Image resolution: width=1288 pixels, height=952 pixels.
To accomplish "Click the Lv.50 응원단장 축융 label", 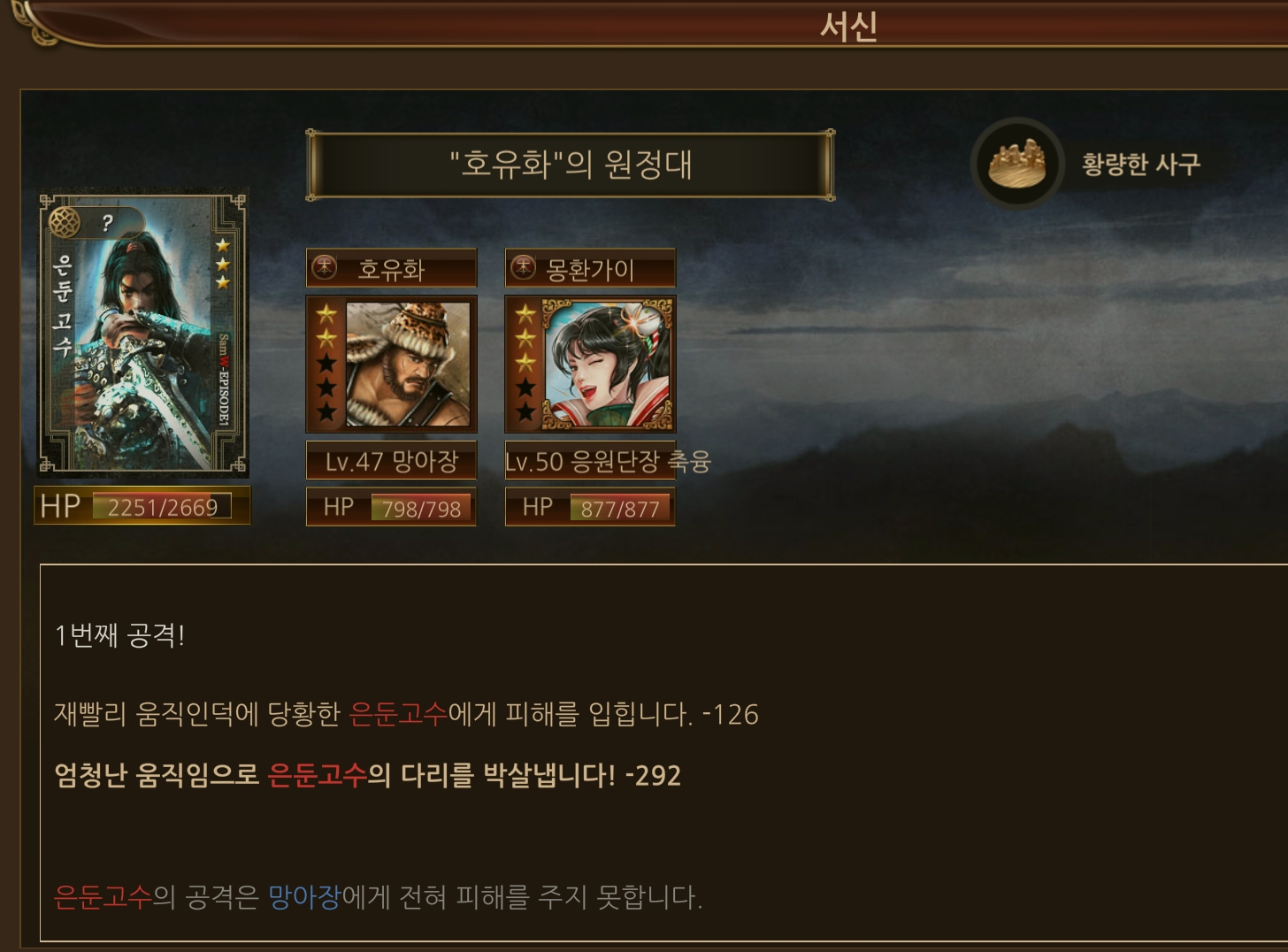I will 608,460.
